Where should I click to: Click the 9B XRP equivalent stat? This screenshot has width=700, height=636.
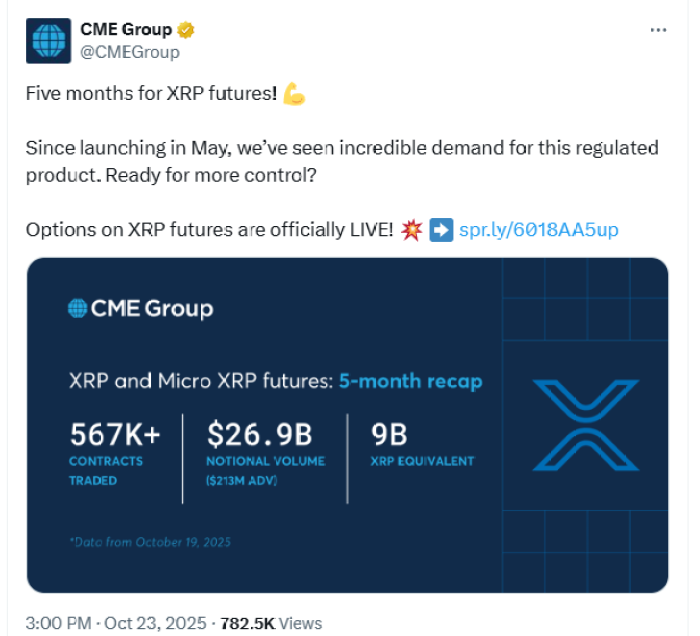pos(387,434)
